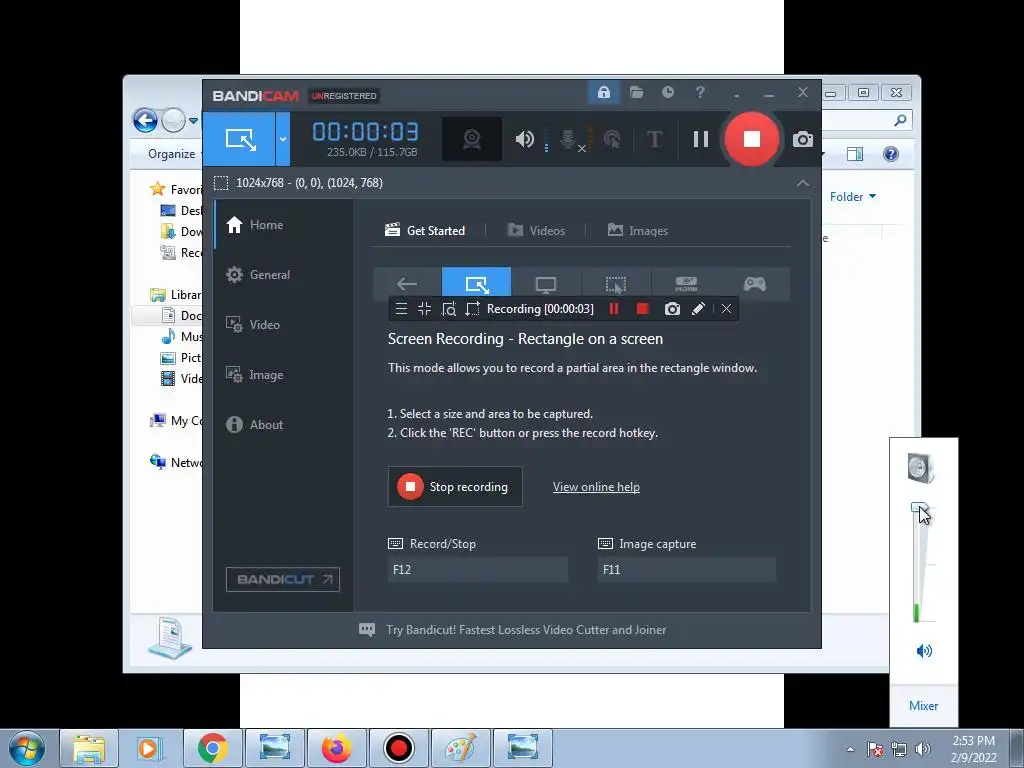The width and height of the screenshot is (1024, 768).
Task: Click the minimize-to-compact icon on recording bar
Action: (424, 309)
